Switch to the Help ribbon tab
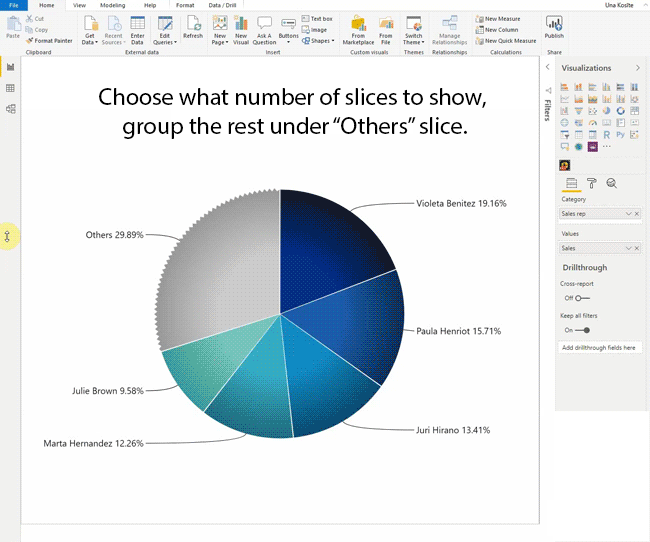Screen dimensions: 650x542 pyautogui.click(x=150, y=5)
